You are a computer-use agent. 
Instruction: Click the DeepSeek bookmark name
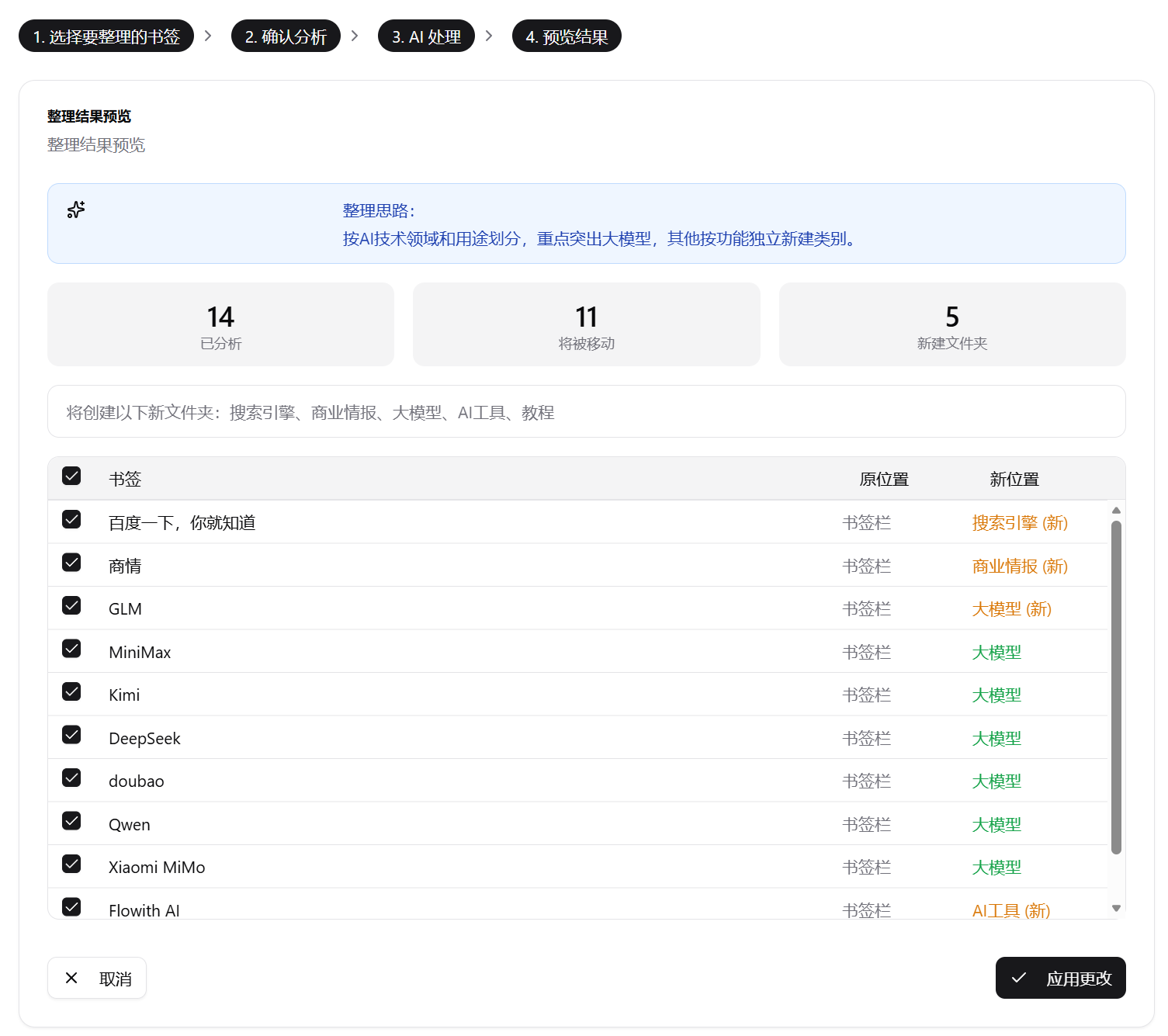click(x=144, y=739)
